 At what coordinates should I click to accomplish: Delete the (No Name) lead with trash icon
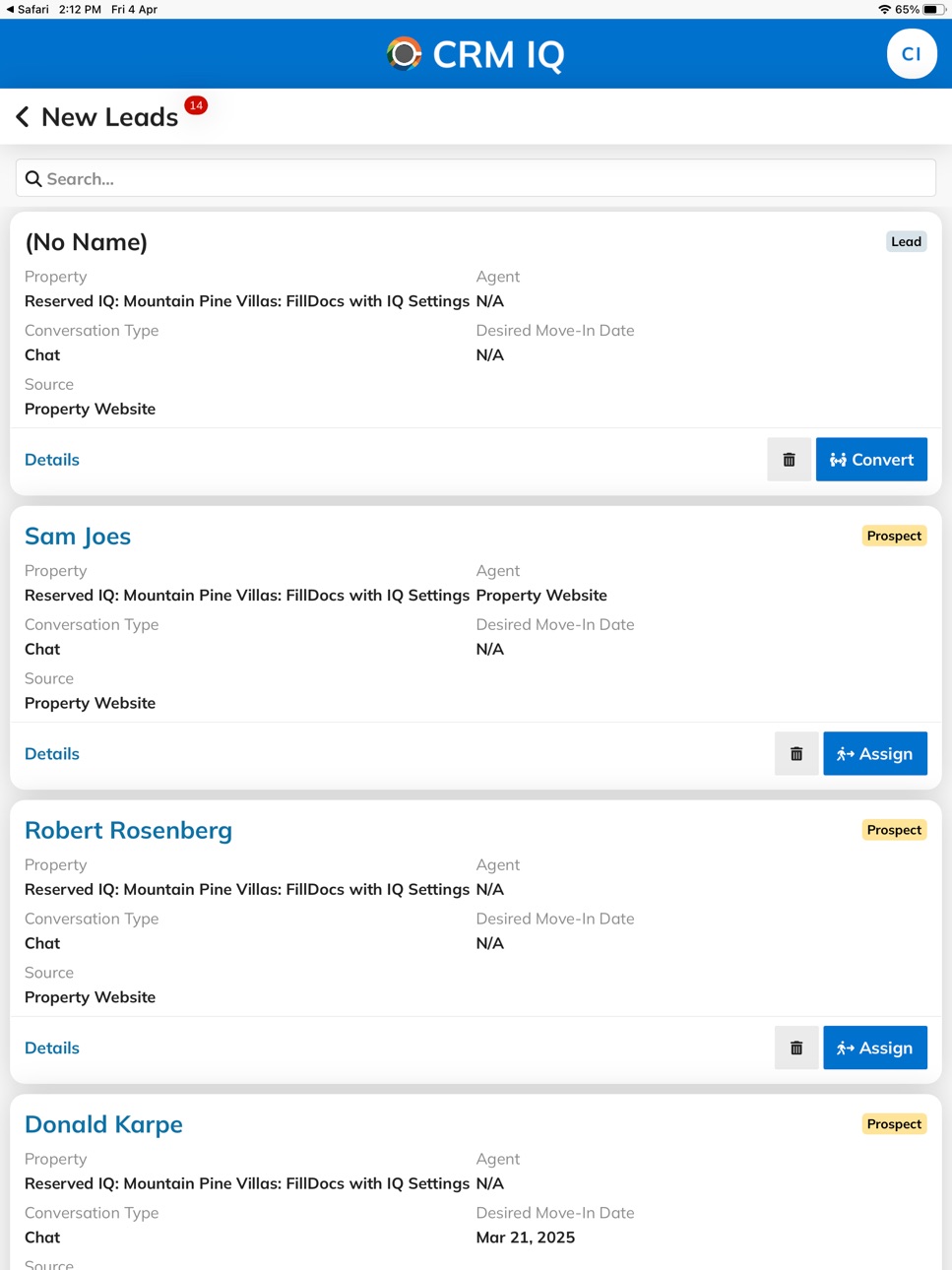[789, 460]
